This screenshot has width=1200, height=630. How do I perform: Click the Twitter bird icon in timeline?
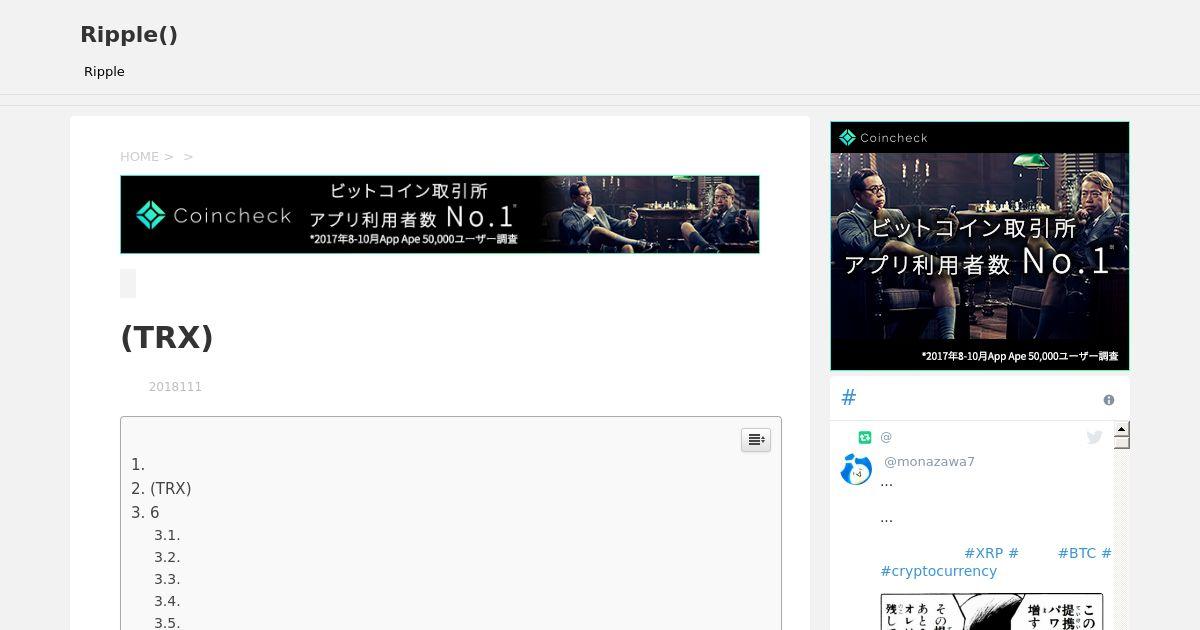(x=1095, y=437)
